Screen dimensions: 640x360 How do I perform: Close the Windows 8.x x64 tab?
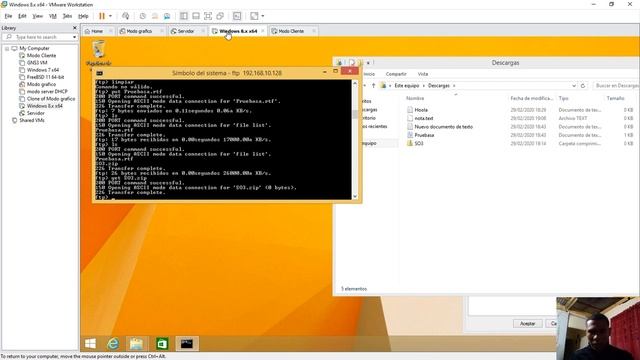262,31
